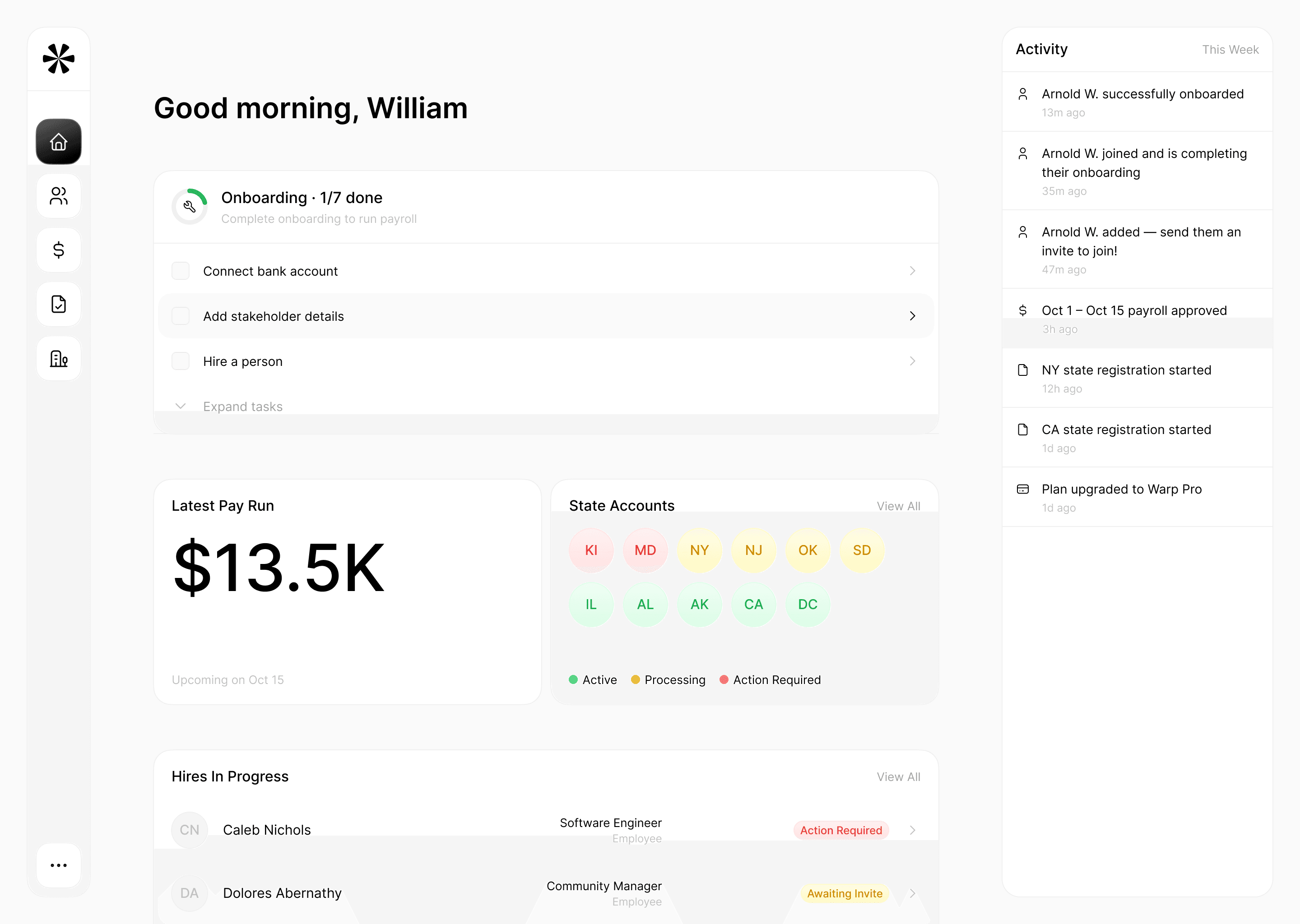This screenshot has width=1300, height=924.
Task: Open the Payroll dollar sidebar icon
Action: pyautogui.click(x=59, y=250)
